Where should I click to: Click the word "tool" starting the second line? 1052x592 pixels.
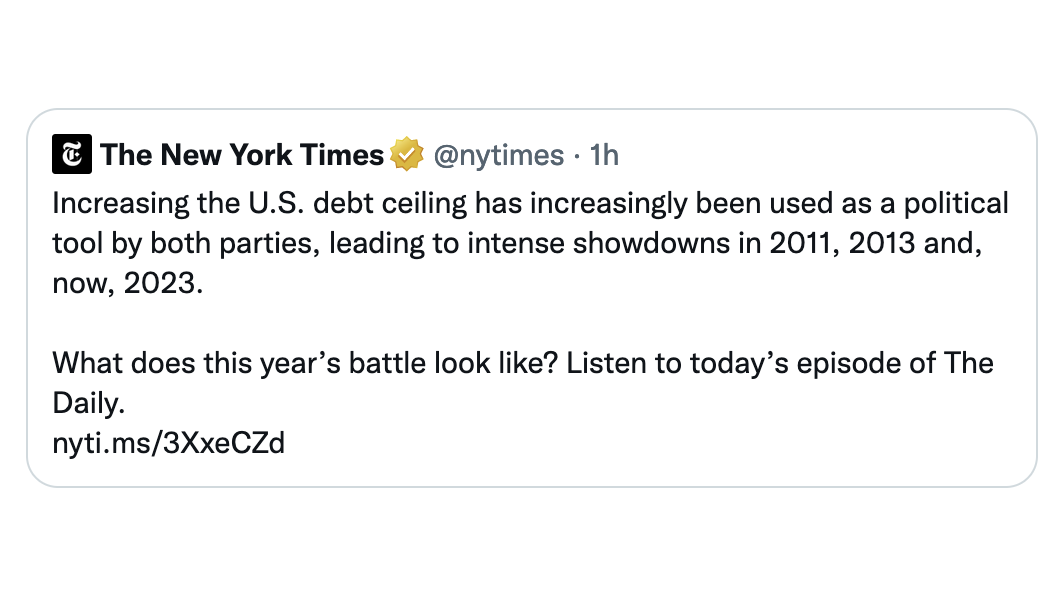(x=73, y=244)
